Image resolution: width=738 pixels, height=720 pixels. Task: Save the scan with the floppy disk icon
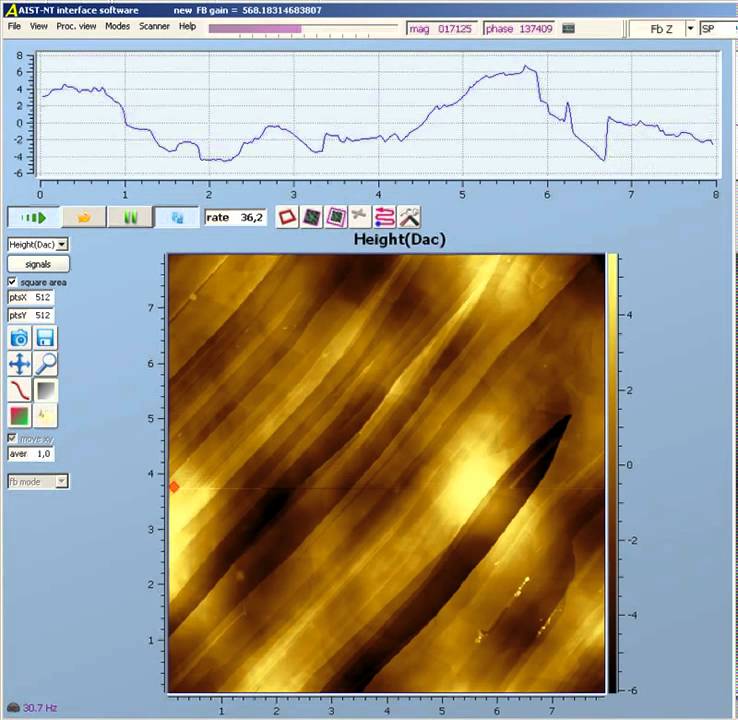tap(45, 337)
